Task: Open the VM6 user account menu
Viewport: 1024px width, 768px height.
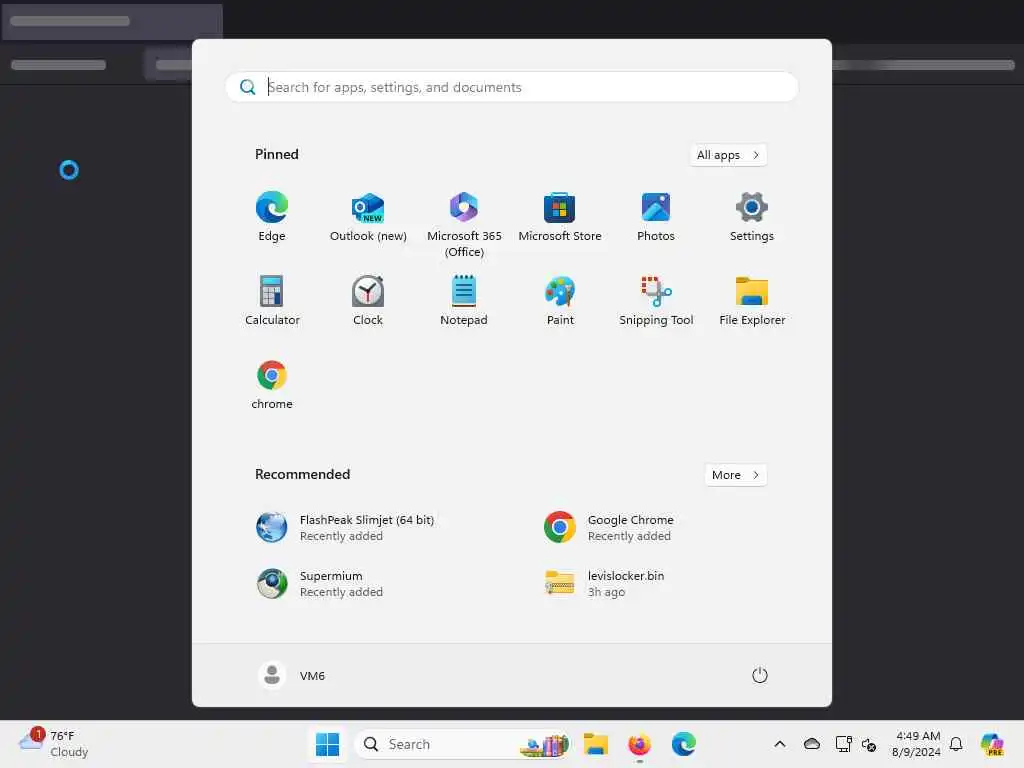Action: [291, 675]
